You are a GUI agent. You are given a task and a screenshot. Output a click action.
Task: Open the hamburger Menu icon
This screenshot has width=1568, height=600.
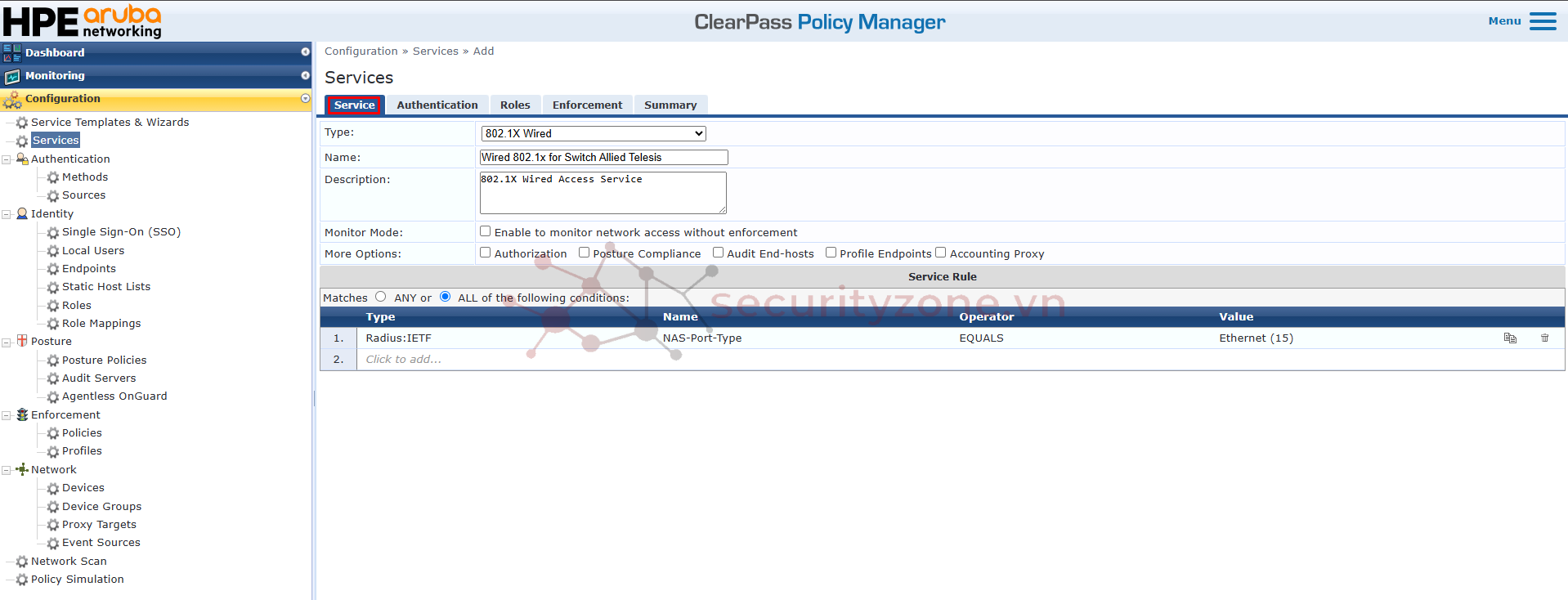tap(1543, 21)
